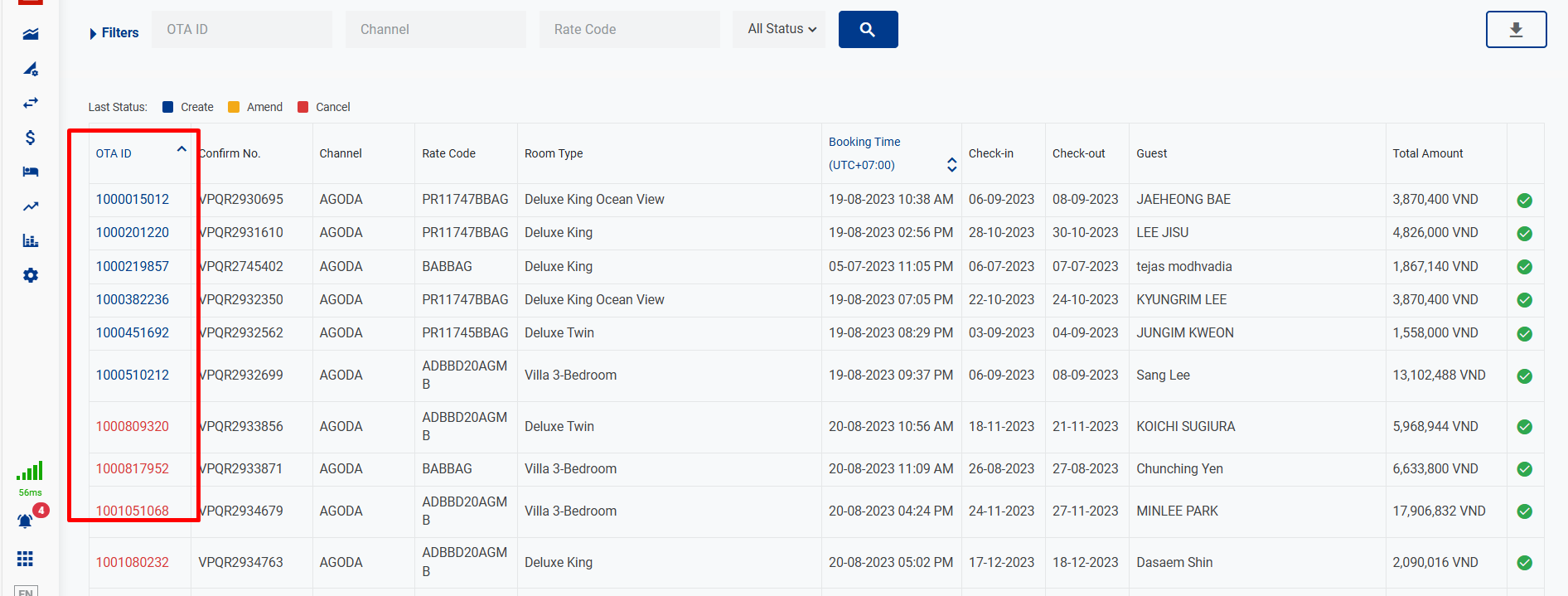Open the apps grid icon in sidebar
The height and width of the screenshot is (596, 1568).
tap(26, 559)
